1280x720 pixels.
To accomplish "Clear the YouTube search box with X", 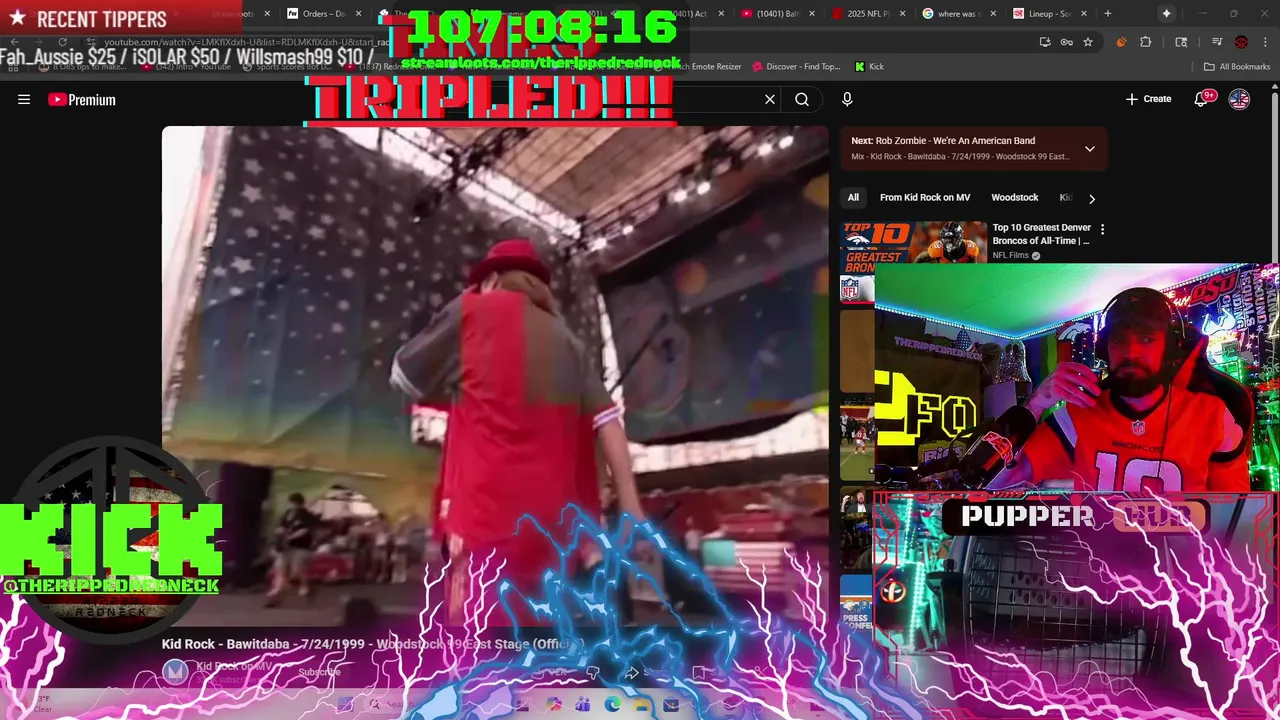I will (770, 99).
